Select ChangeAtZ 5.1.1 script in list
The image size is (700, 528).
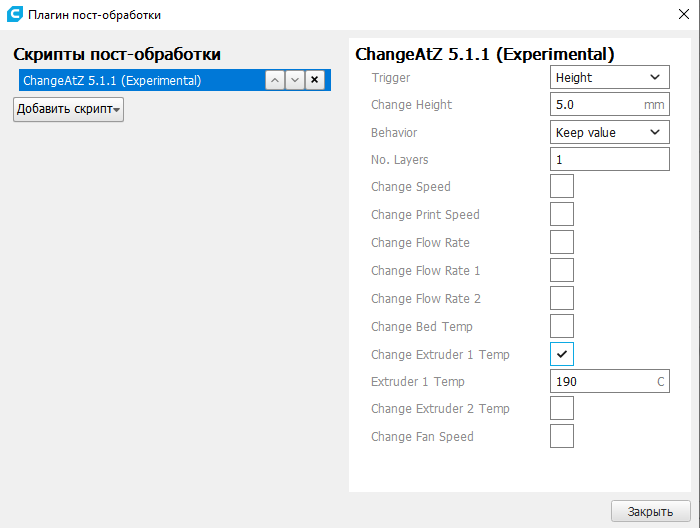pos(140,81)
